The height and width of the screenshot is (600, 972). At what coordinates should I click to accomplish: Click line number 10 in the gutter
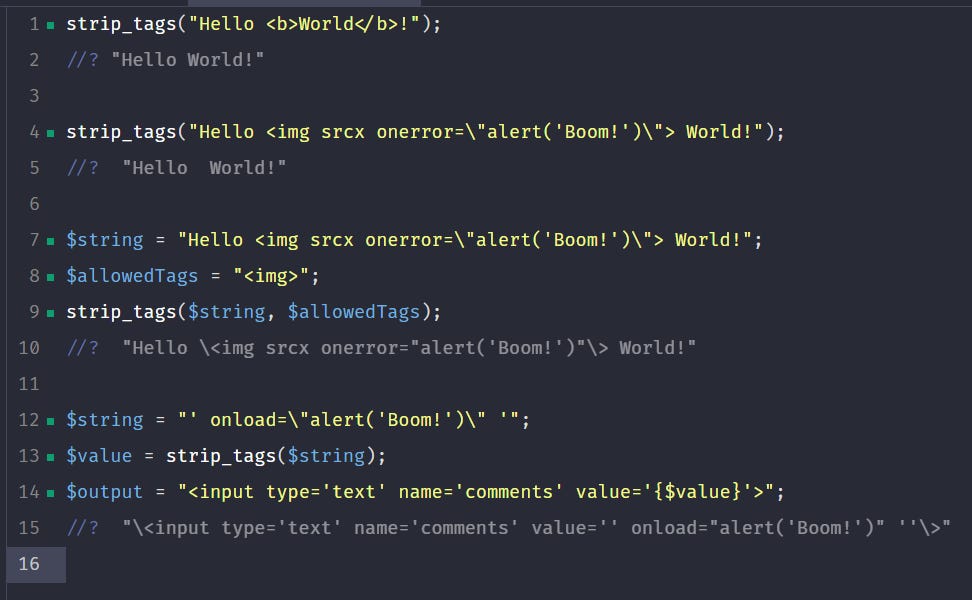[29, 348]
